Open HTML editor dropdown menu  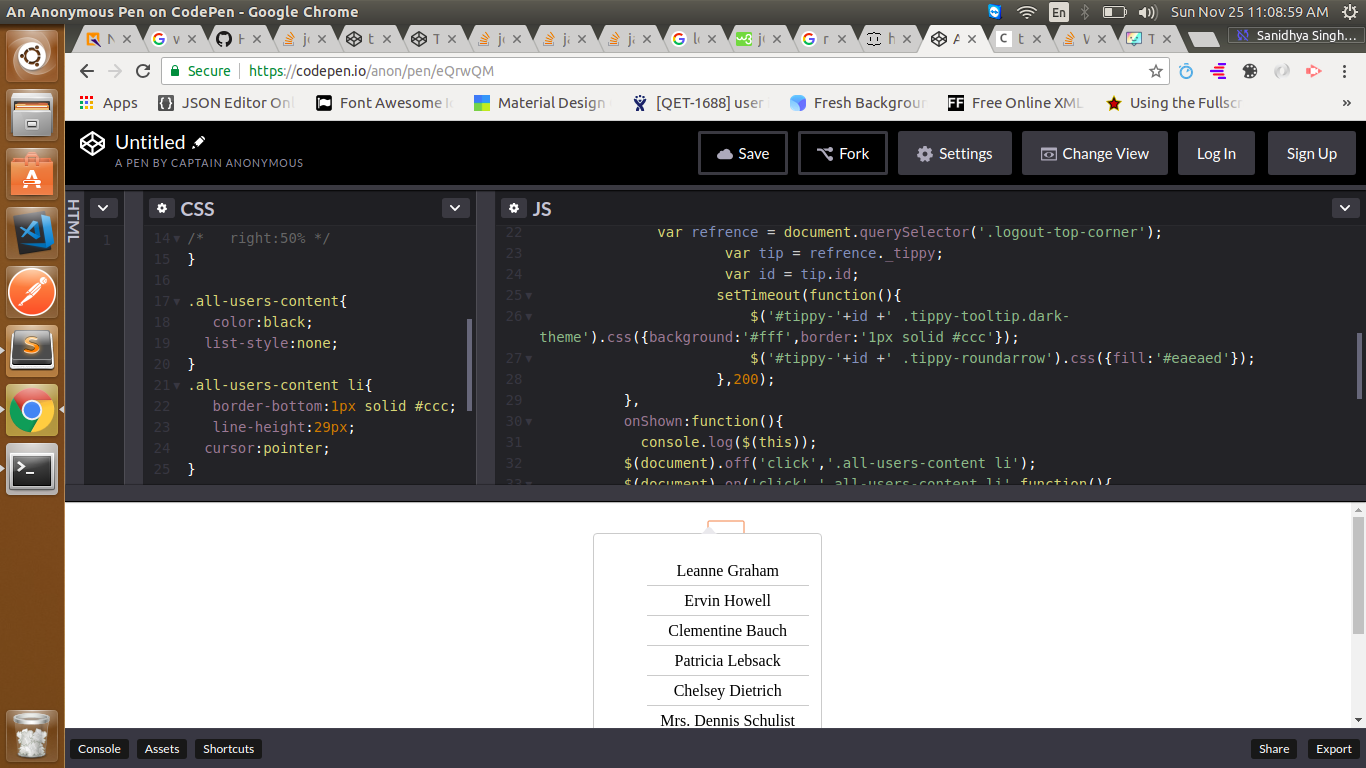[x=104, y=208]
